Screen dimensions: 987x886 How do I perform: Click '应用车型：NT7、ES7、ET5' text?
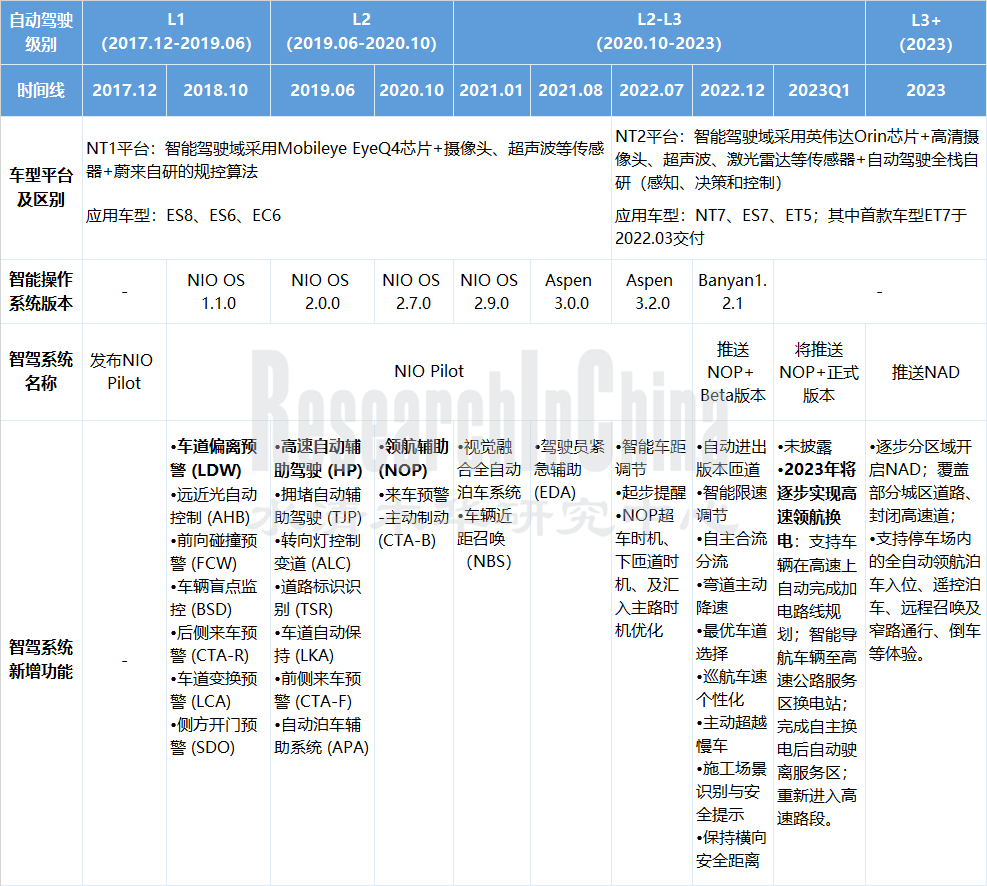click(x=791, y=227)
